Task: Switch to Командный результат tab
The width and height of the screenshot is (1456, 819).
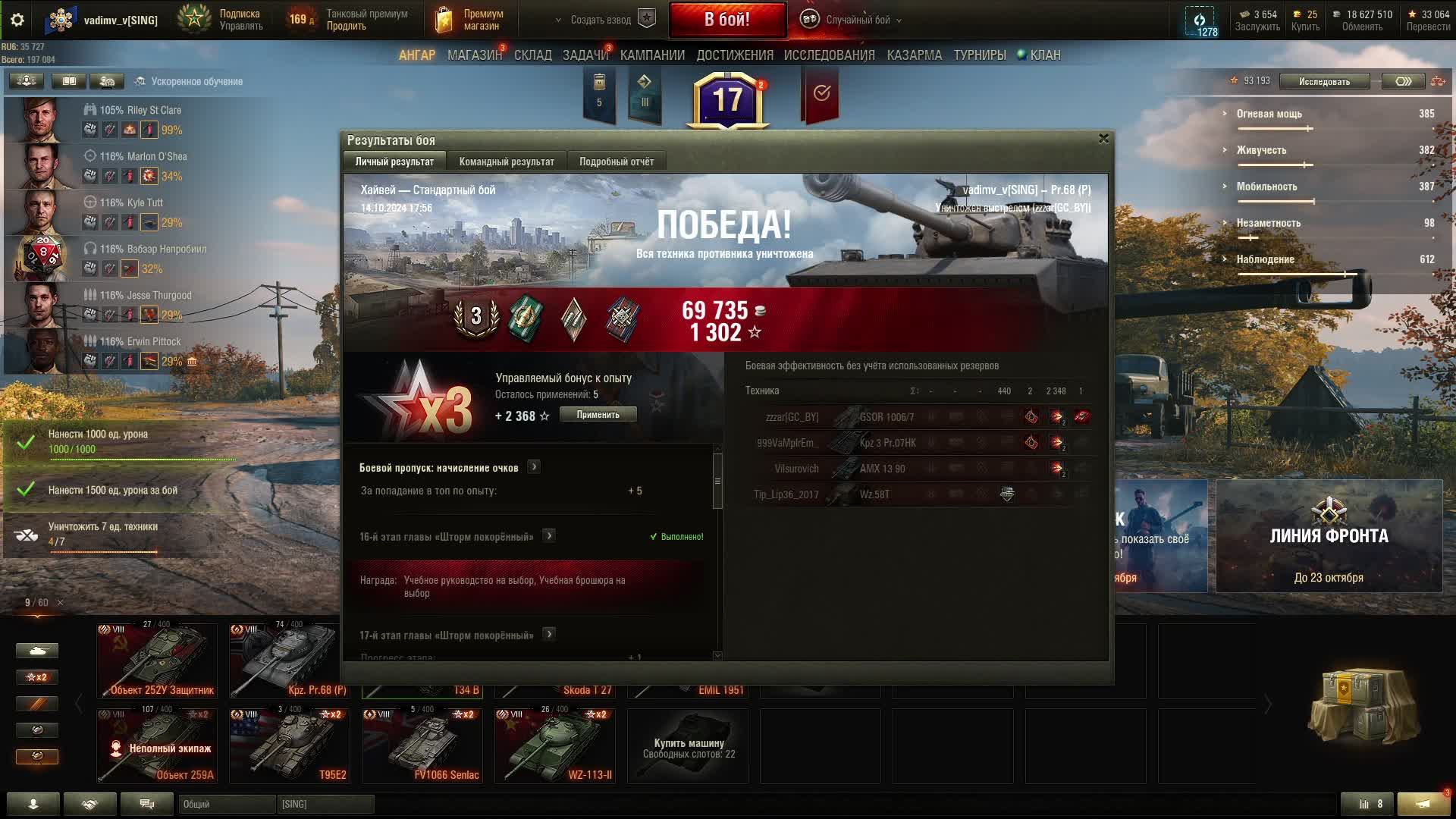Action: (506, 162)
